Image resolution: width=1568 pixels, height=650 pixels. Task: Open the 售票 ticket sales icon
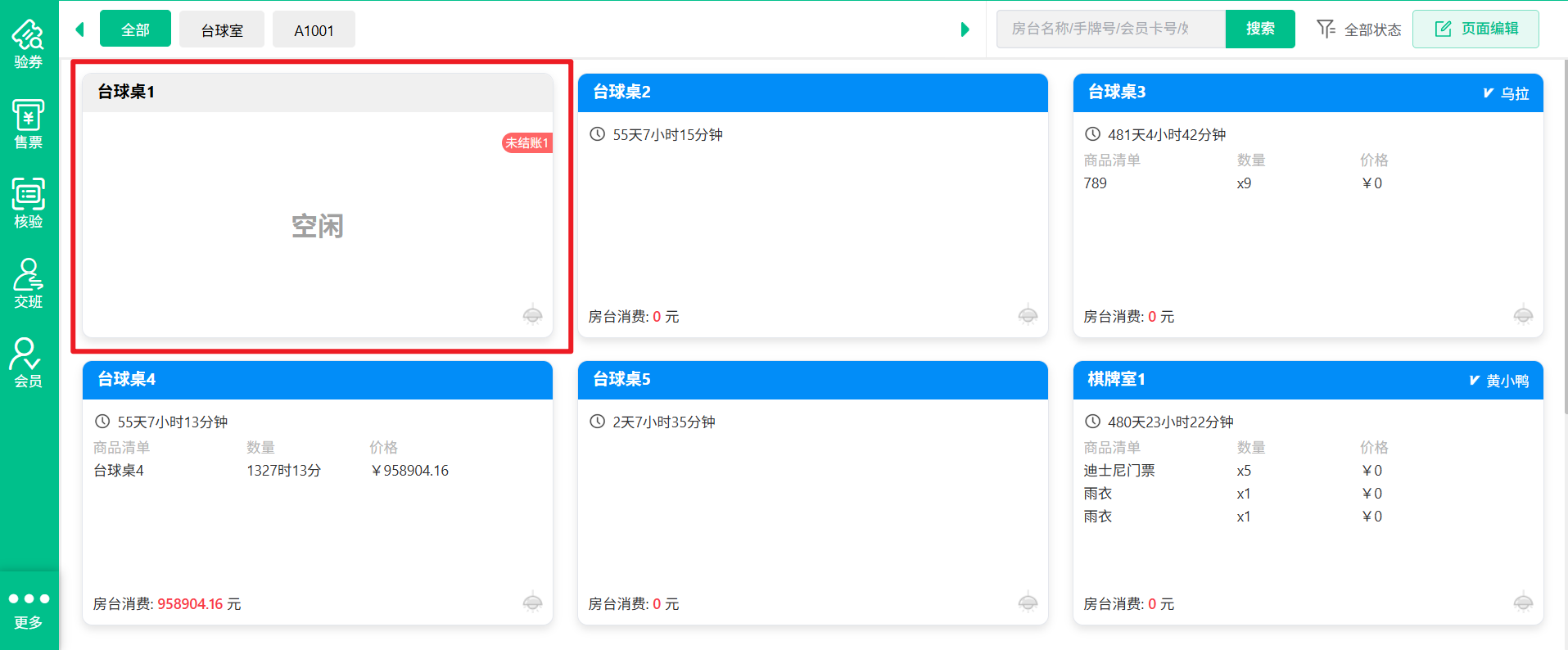[x=29, y=124]
